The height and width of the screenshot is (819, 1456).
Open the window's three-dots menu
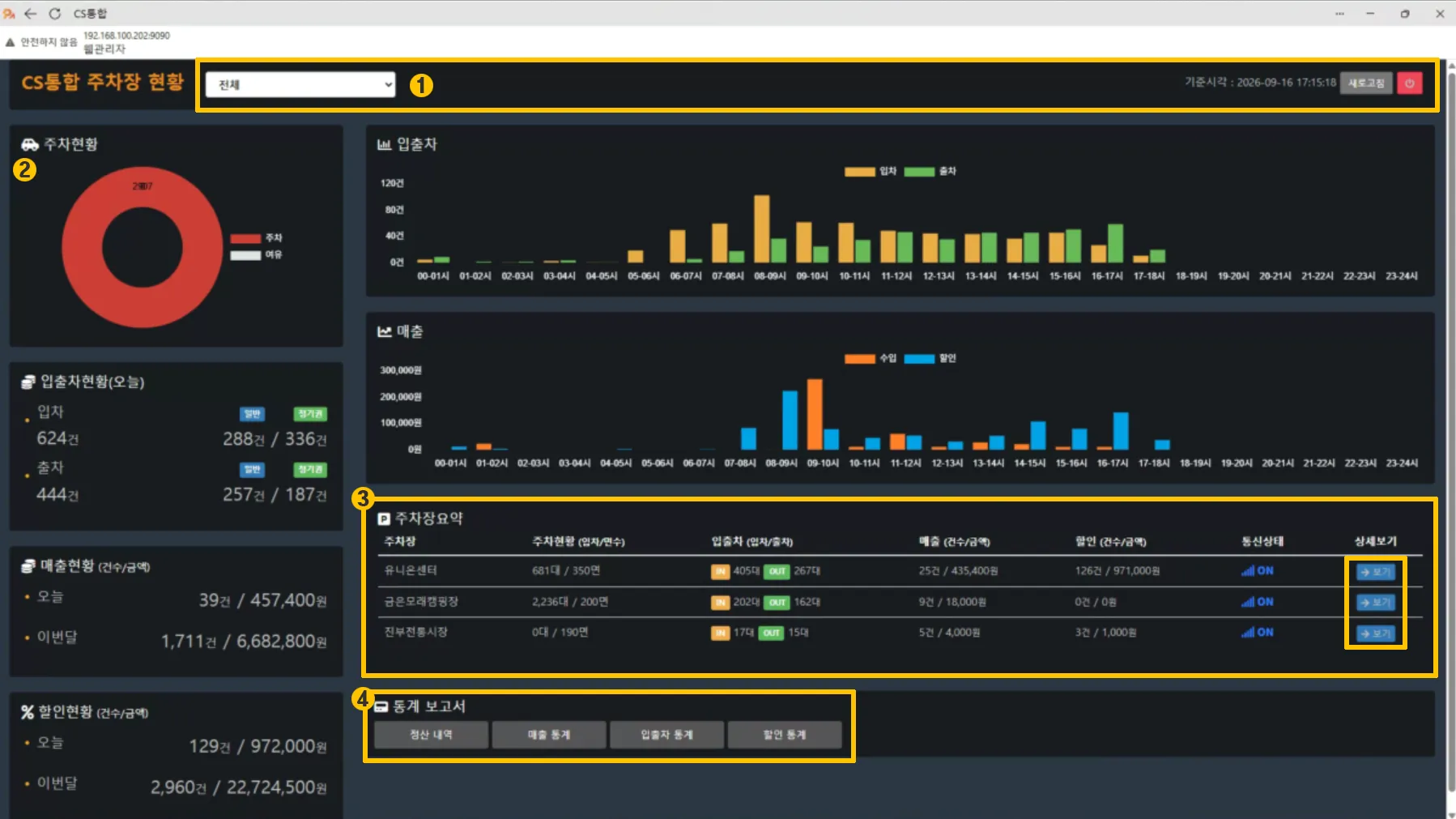coord(1339,13)
